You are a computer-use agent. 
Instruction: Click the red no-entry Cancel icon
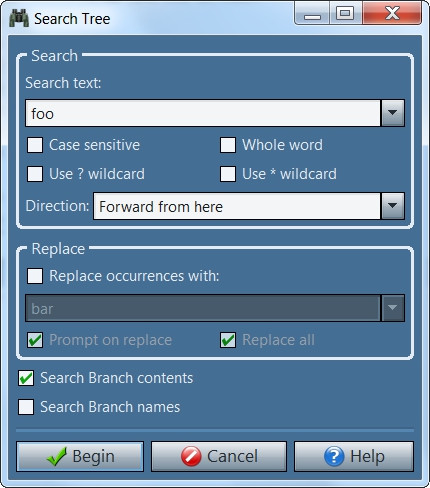(x=191, y=456)
